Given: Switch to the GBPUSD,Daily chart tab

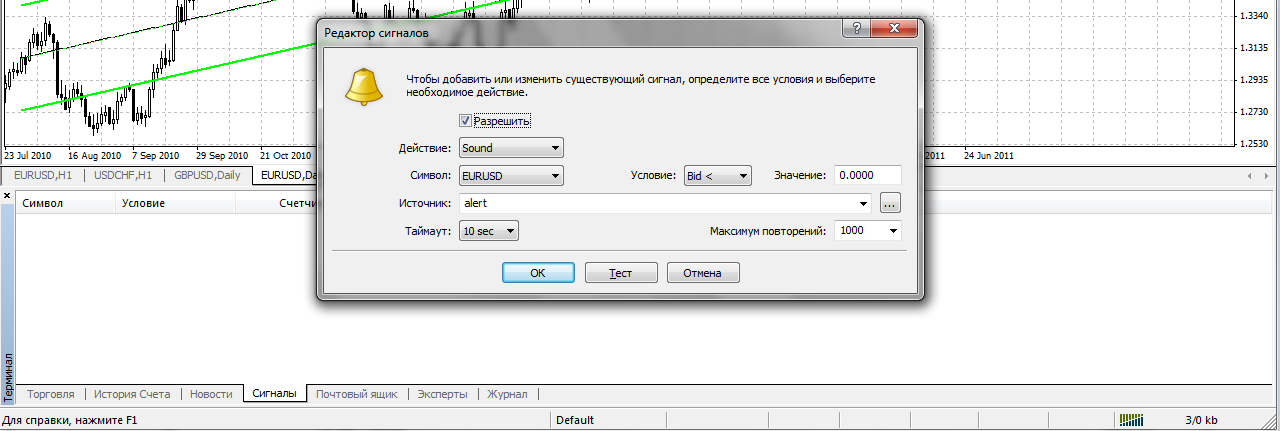Looking at the screenshot, I should point(207,176).
